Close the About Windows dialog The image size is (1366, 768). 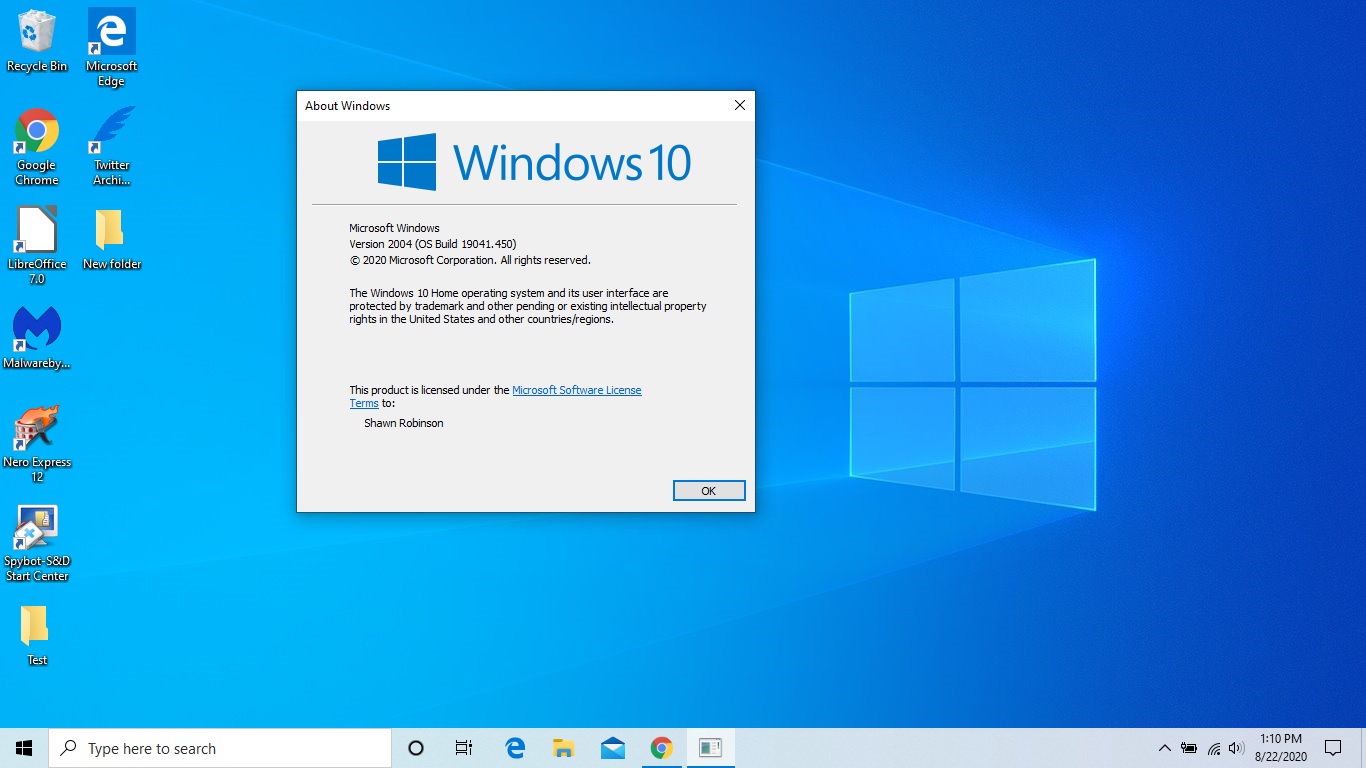pos(740,105)
